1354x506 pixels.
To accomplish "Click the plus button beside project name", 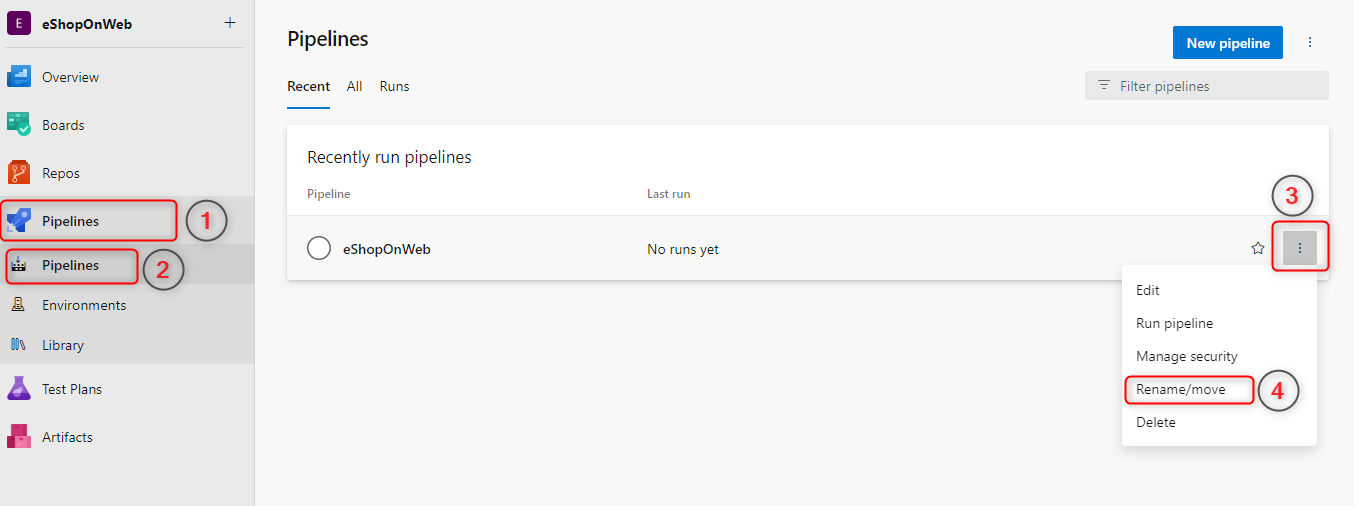I will 230,23.
